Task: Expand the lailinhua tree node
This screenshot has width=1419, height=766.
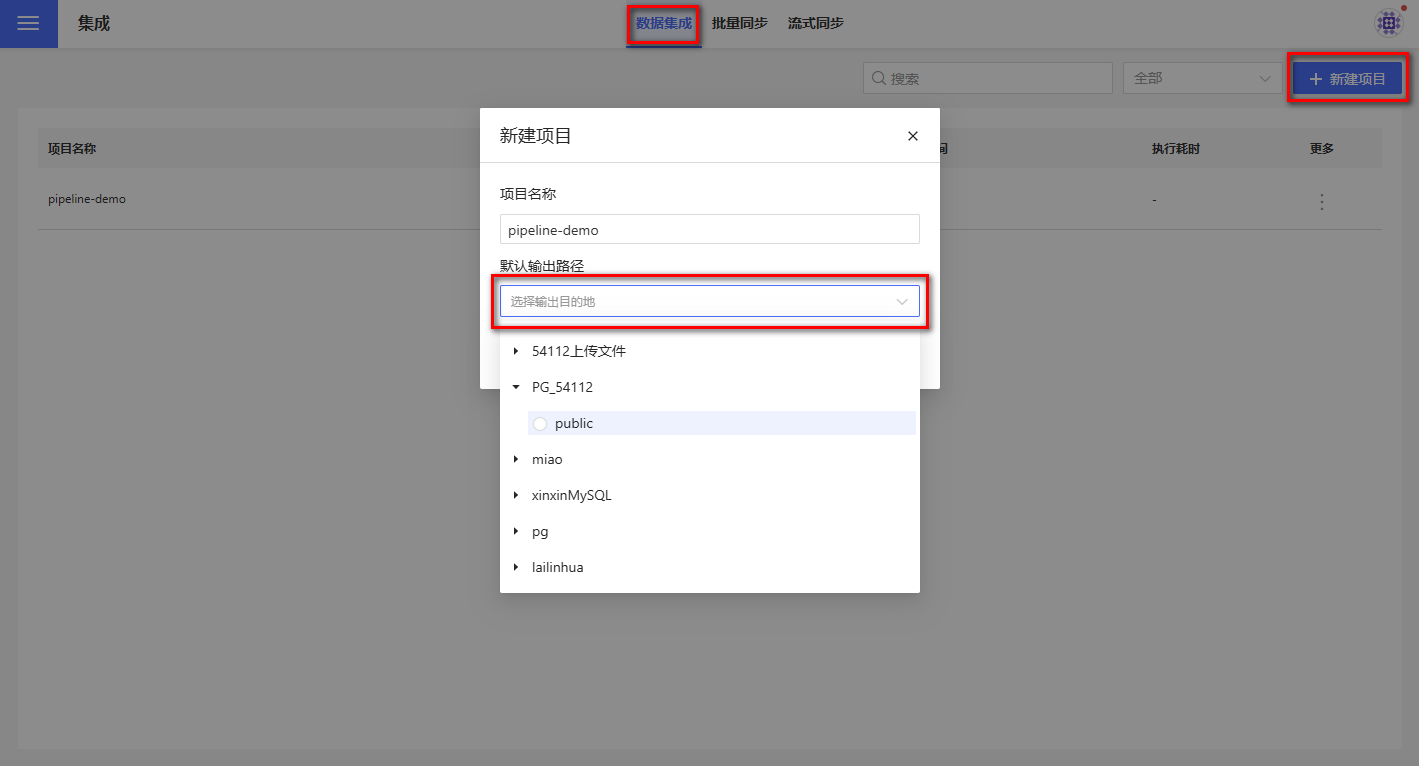Action: [x=516, y=567]
